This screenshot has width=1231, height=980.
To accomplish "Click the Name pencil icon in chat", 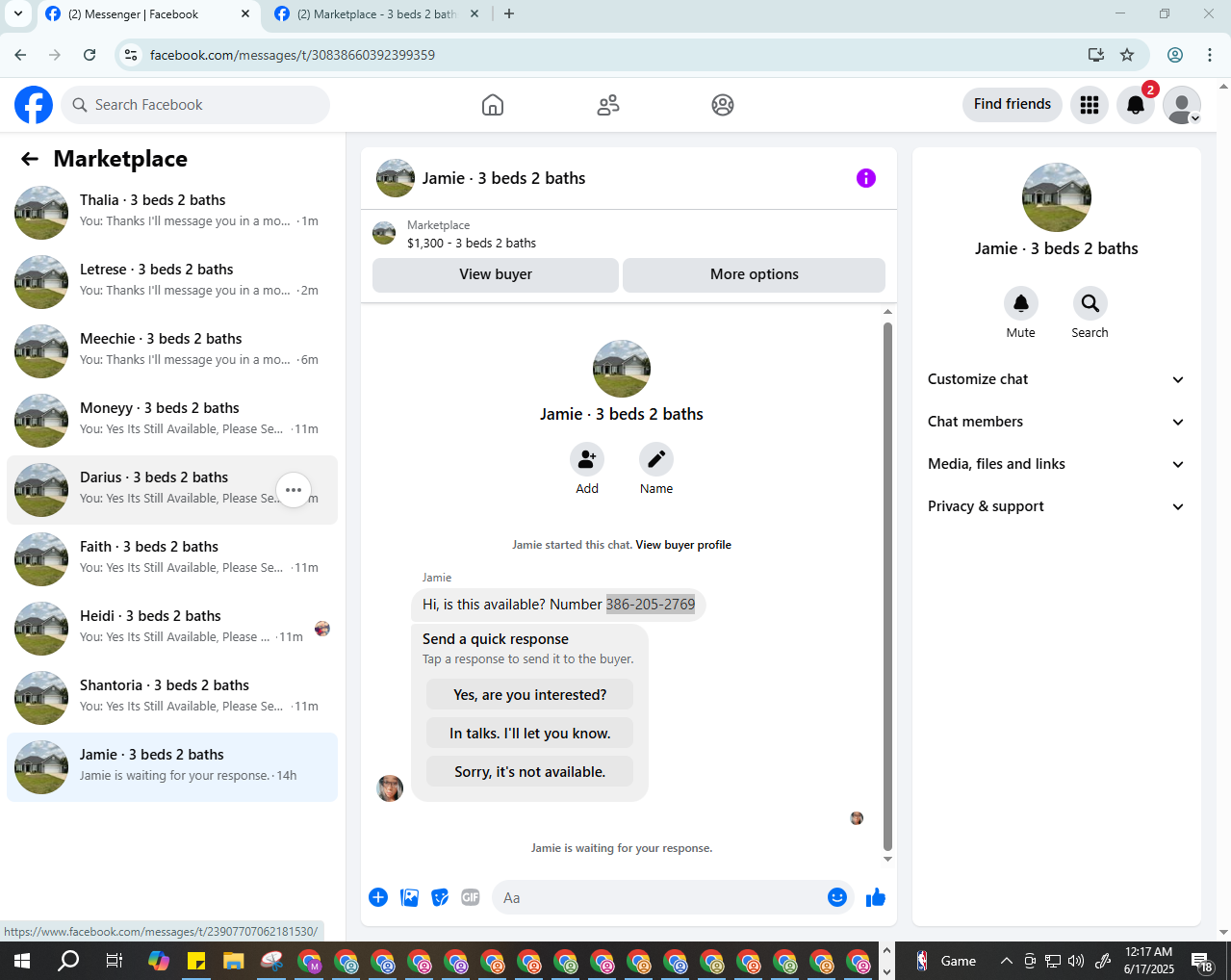I will click(x=656, y=459).
